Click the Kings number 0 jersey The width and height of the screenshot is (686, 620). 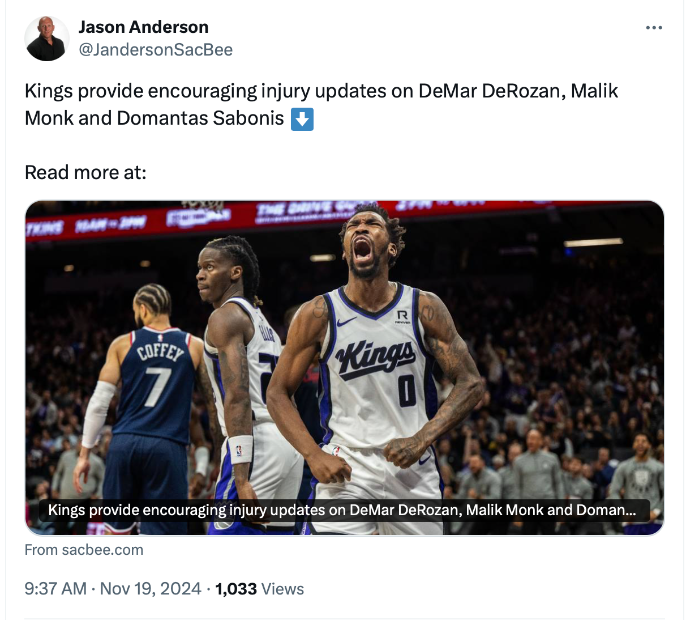(x=376, y=365)
